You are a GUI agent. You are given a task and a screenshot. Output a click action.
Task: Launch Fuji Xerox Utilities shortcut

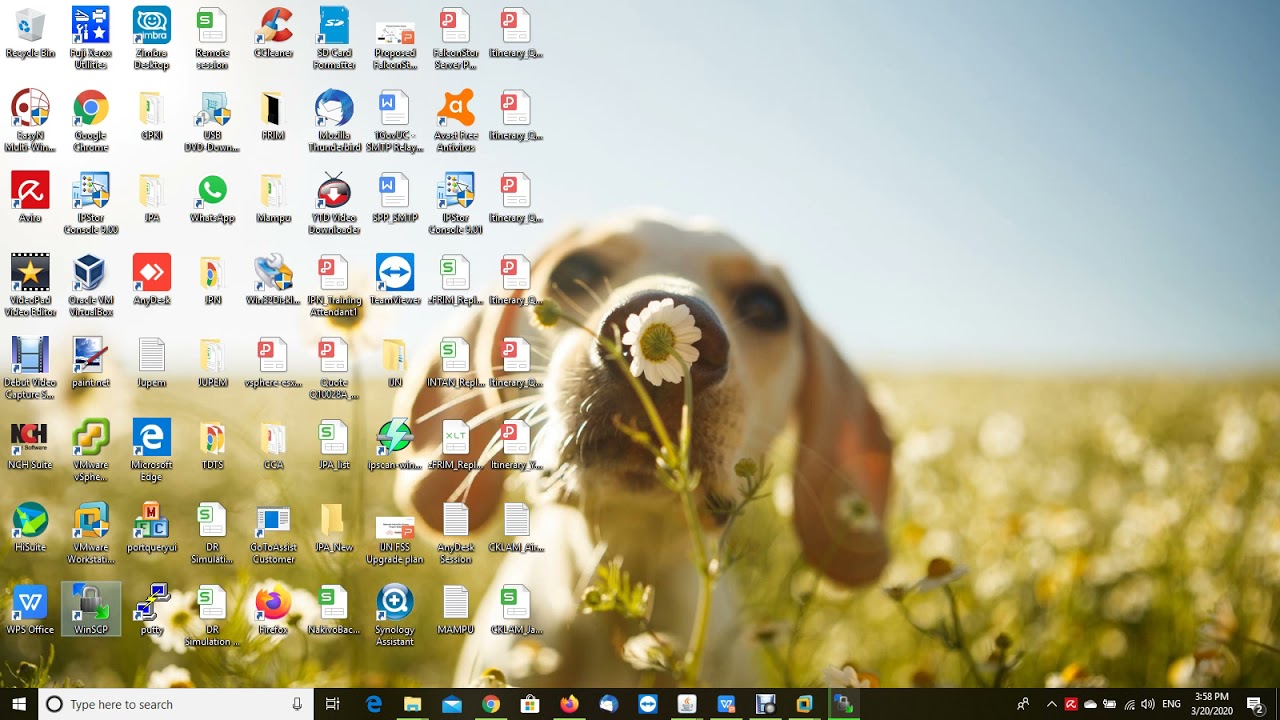(91, 38)
